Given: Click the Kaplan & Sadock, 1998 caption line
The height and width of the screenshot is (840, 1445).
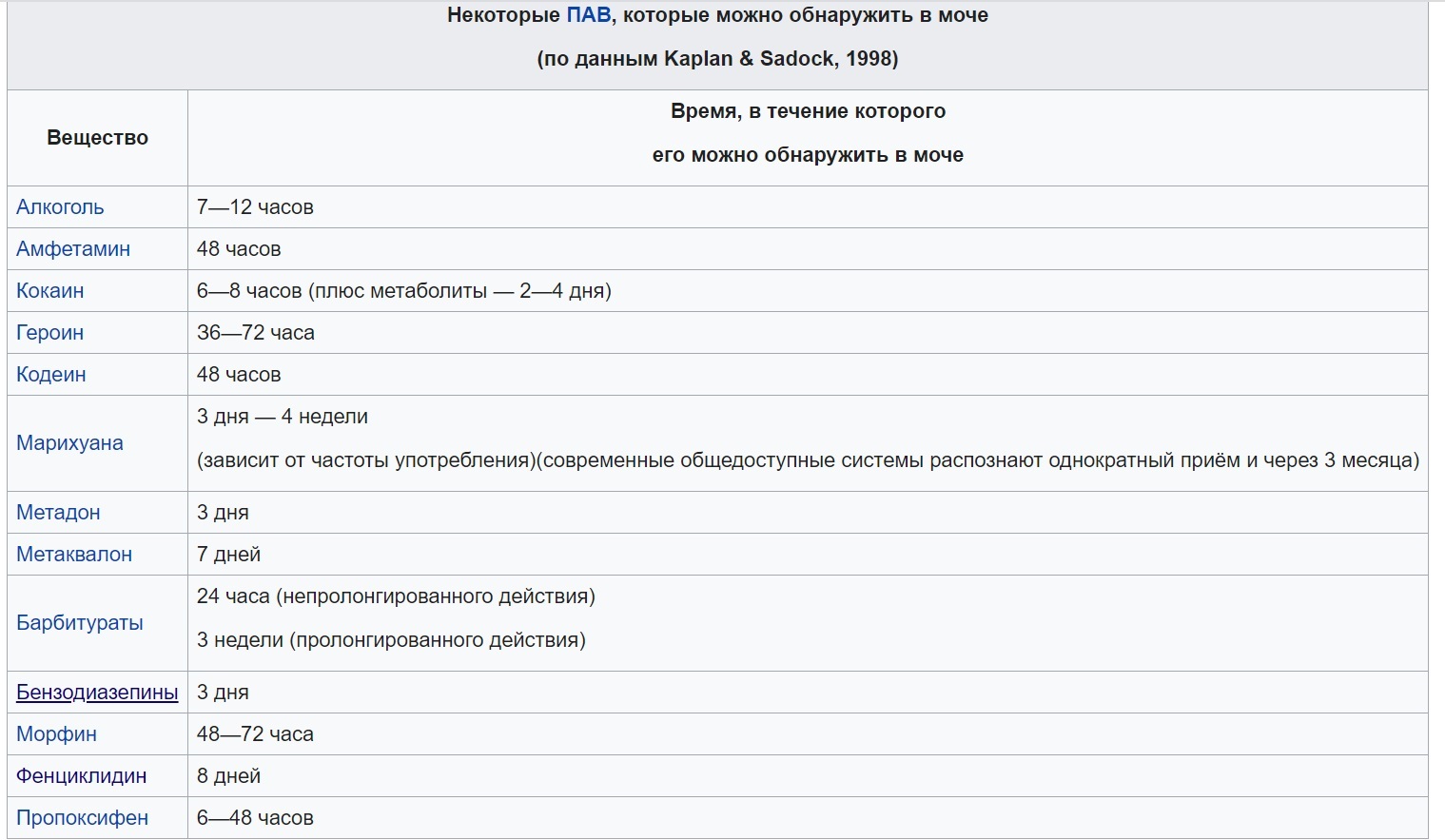Looking at the screenshot, I should click(x=717, y=59).
